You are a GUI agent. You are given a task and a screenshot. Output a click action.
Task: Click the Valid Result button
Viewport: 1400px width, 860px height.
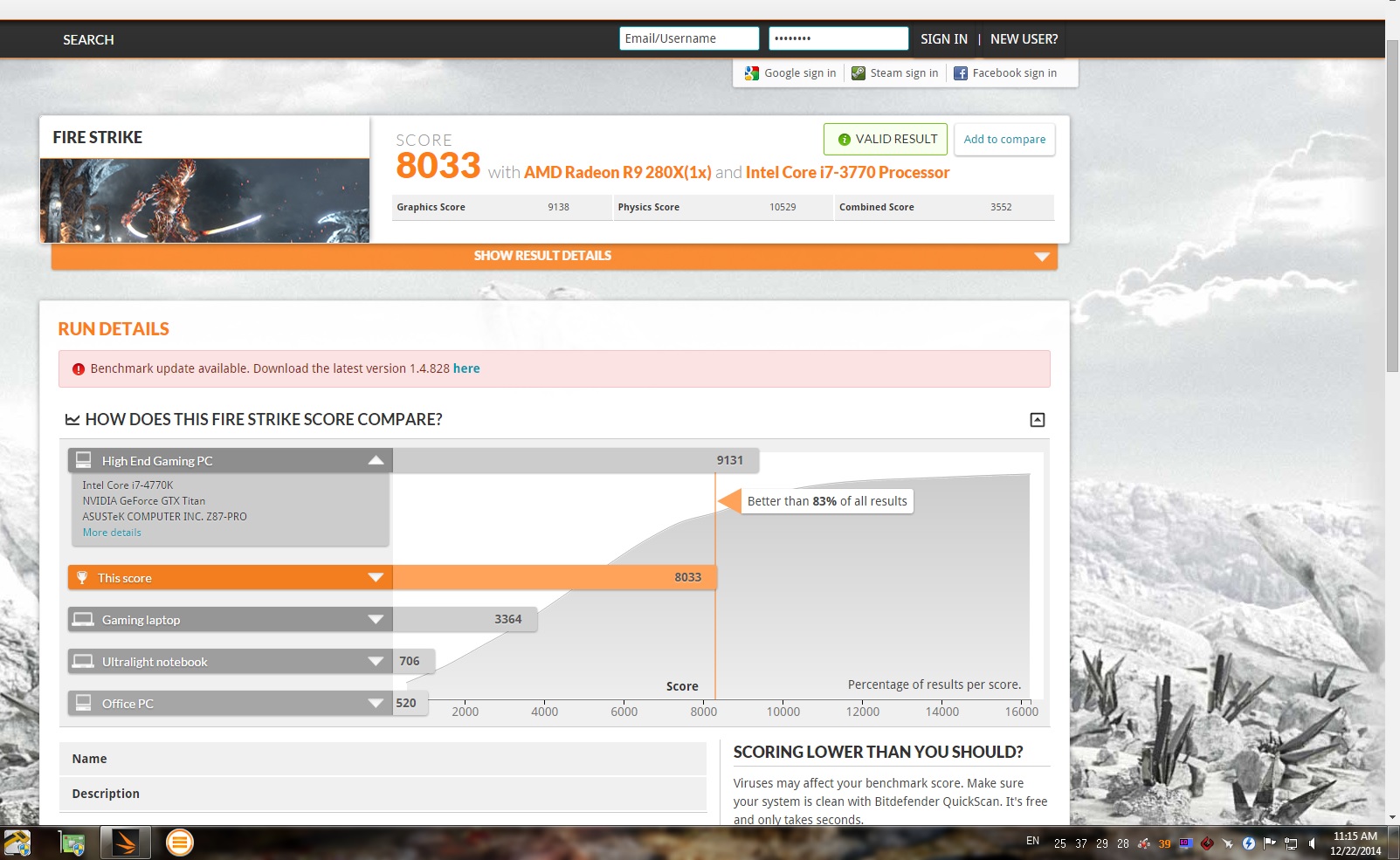[886, 140]
